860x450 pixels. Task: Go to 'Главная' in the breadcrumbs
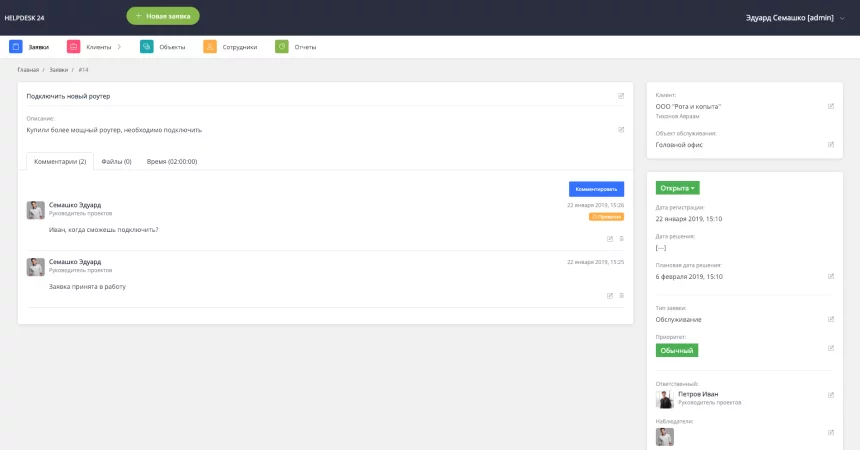coord(28,70)
